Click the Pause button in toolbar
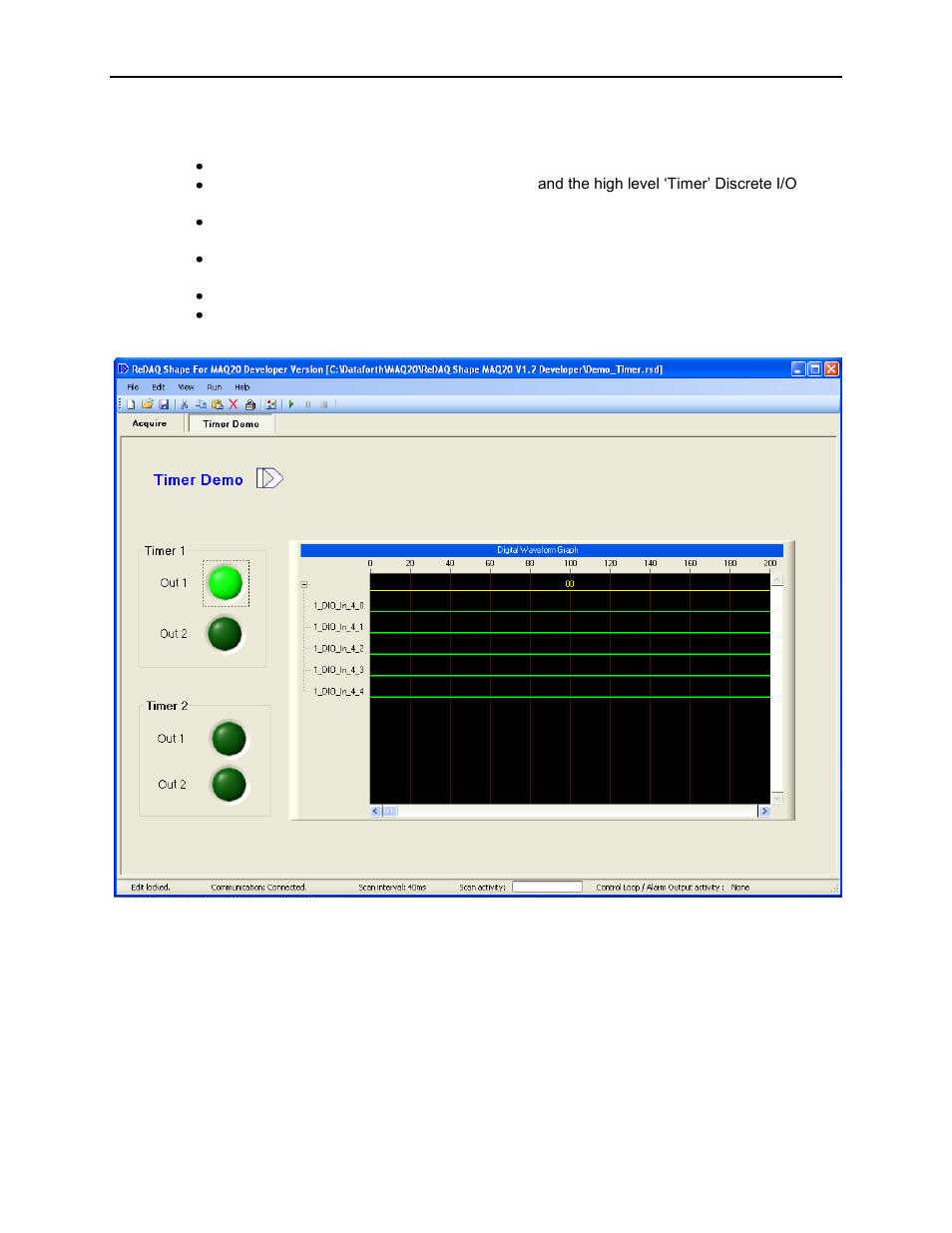952x1233 pixels. pos(307,404)
